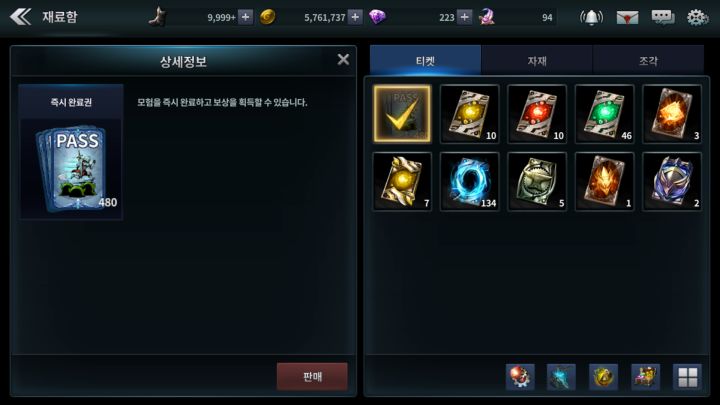Select the red gem ticket card

tap(537, 114)
